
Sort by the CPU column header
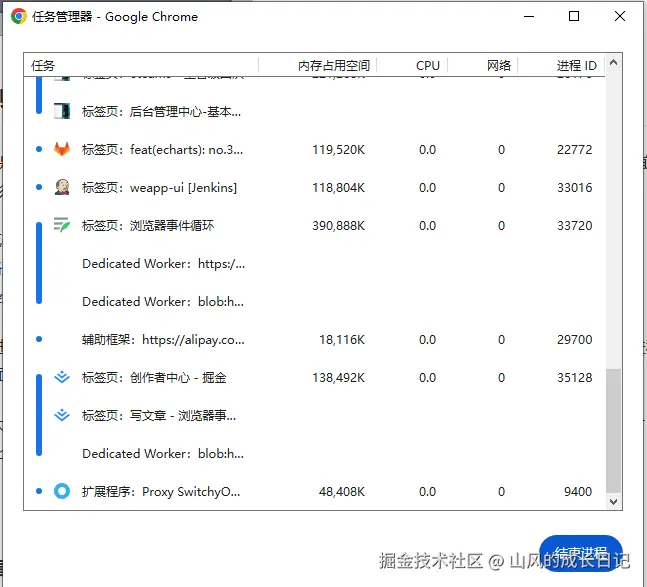tap(412, 65)
